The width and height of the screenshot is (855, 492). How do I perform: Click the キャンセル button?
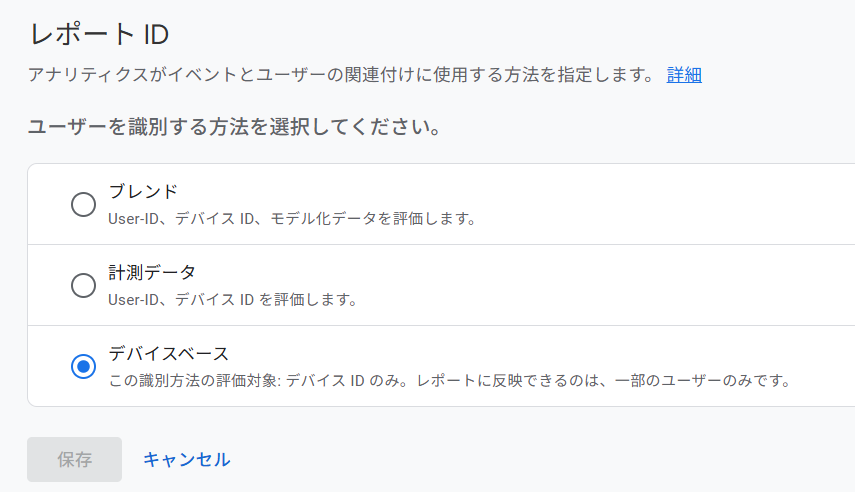coord(186,459)
